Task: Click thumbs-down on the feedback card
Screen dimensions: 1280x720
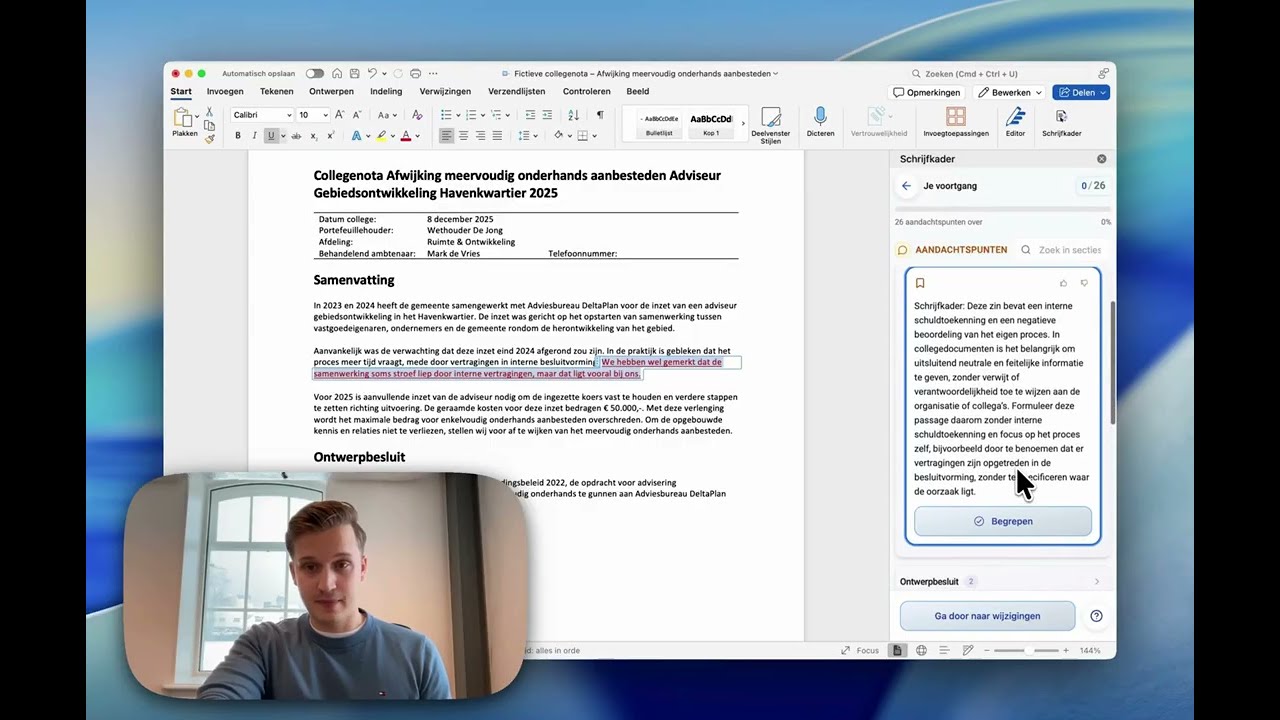Action: (x=1084, y=283)
